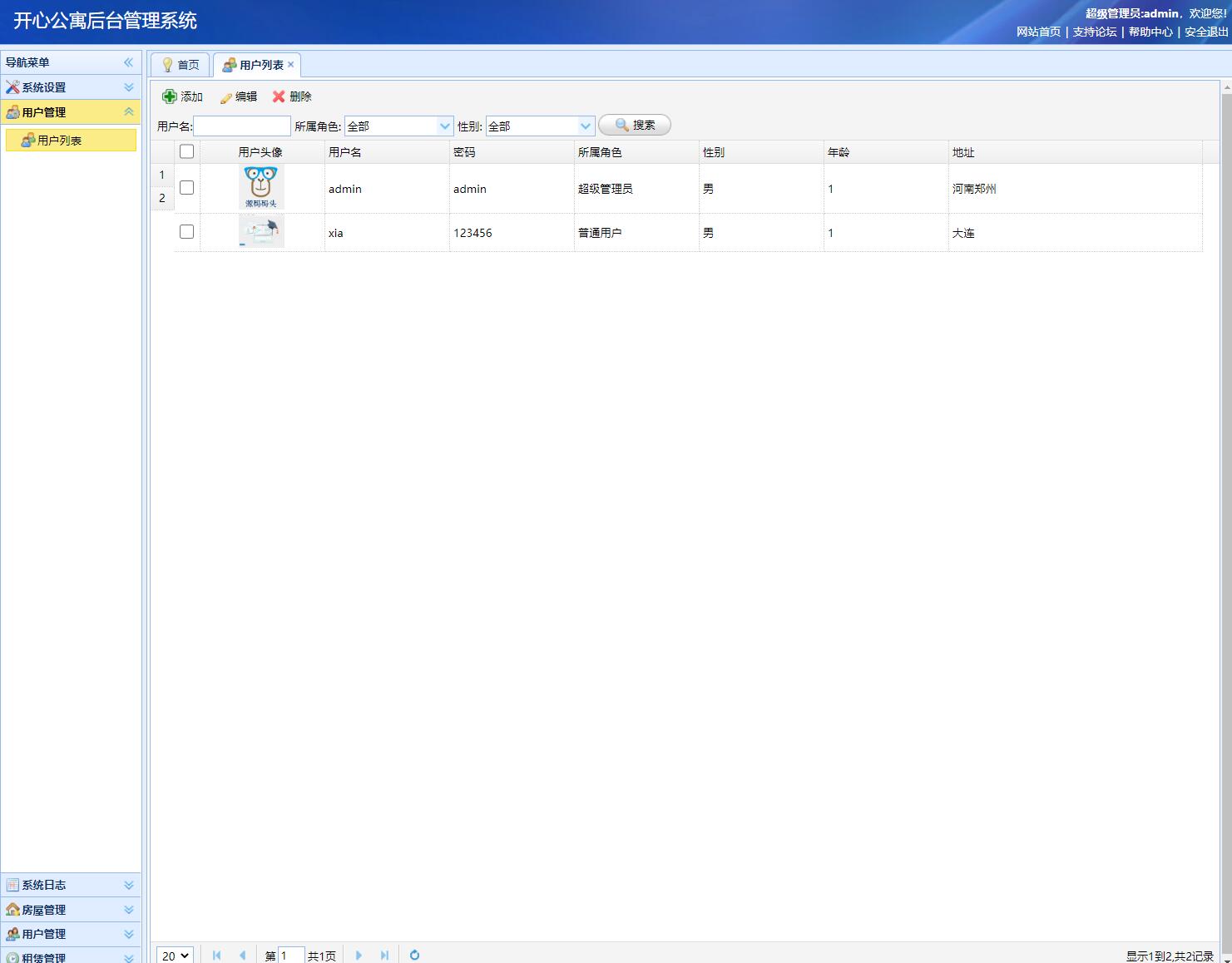The width and height of the screenshot is (1232, 963).
Task: Open the 支持论坛 link
Action: click(1094, 32)
